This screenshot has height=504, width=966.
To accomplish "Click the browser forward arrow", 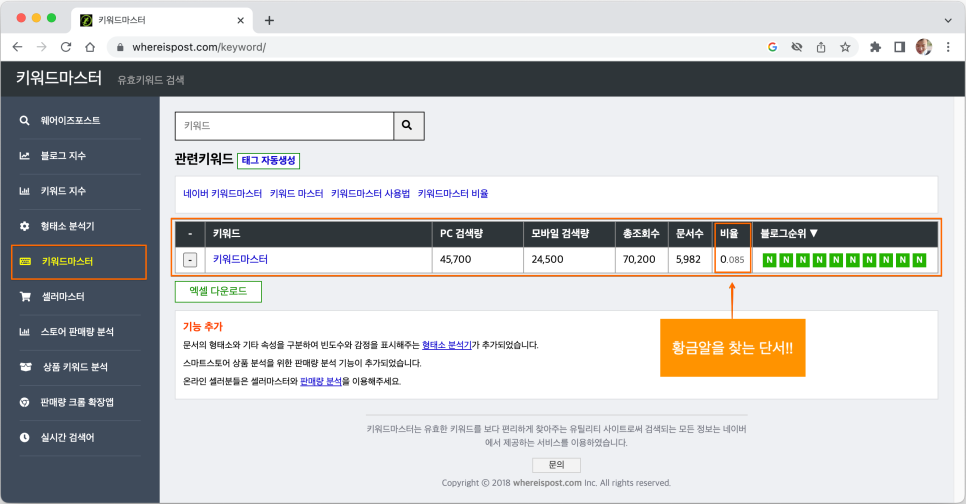I will [x=41, y=47].
